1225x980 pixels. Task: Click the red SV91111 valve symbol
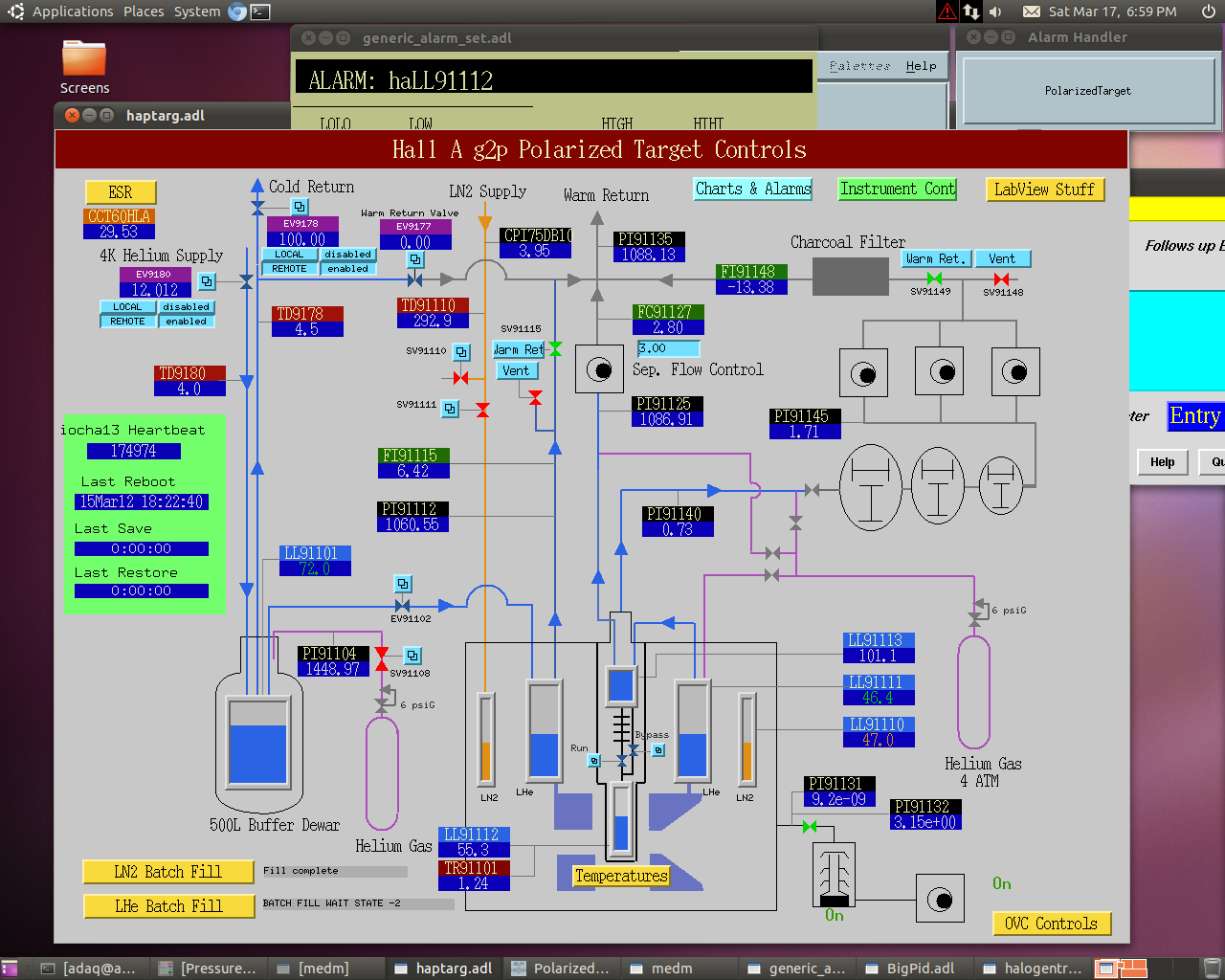482,410
